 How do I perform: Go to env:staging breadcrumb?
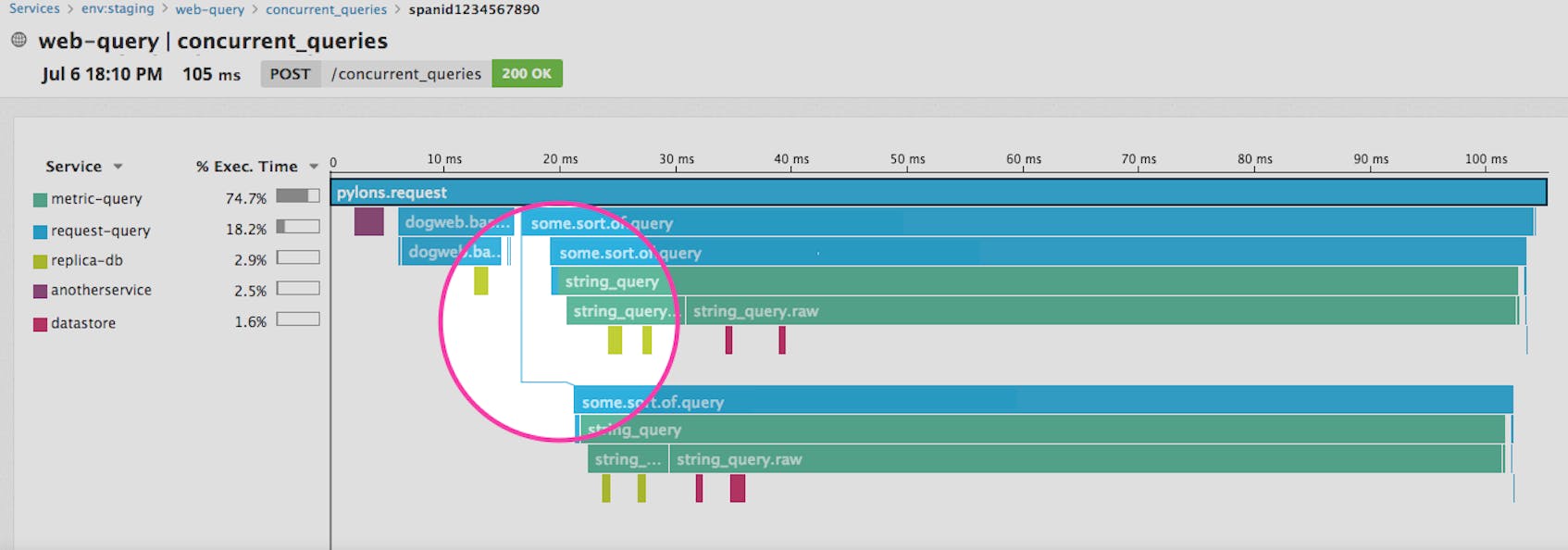(x=118, y=9)
